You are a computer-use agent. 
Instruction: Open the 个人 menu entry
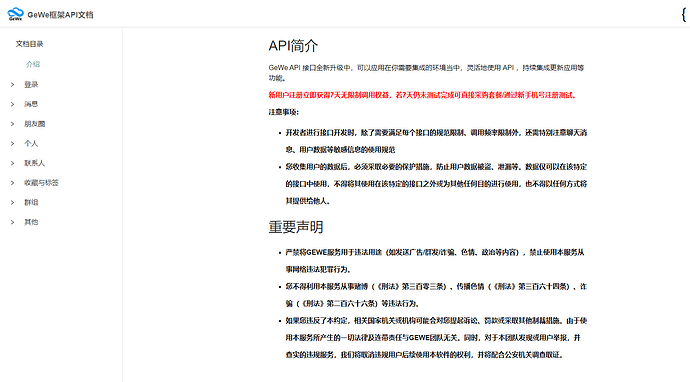pos(31,143)
